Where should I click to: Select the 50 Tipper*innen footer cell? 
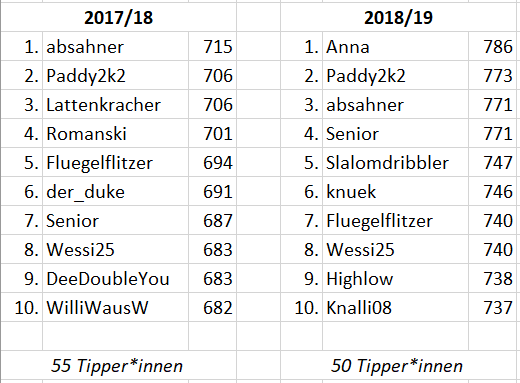(x=398, y=365)
